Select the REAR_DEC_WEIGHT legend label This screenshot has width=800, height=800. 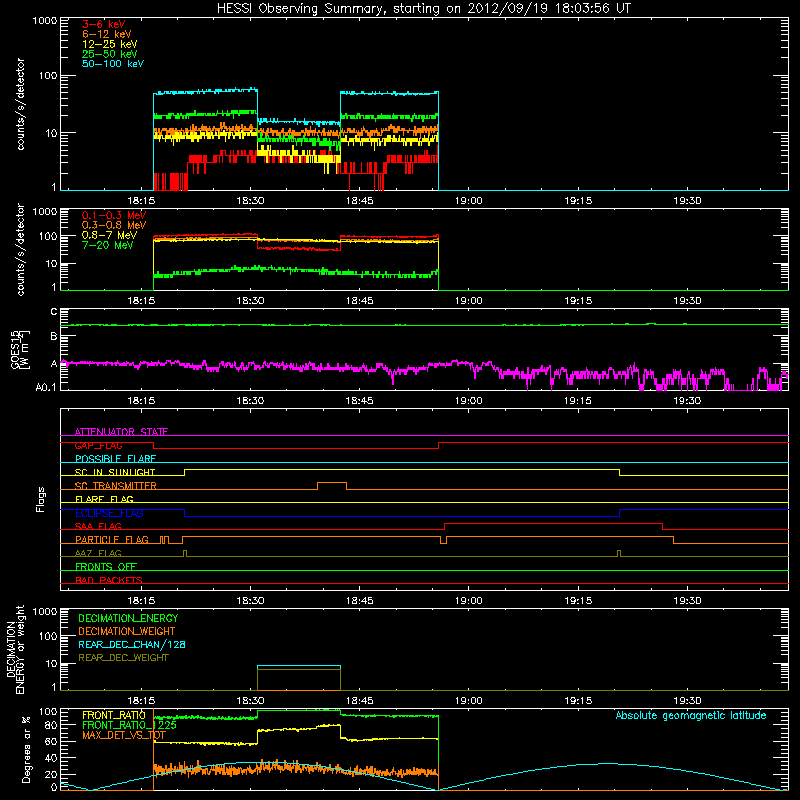123,658
